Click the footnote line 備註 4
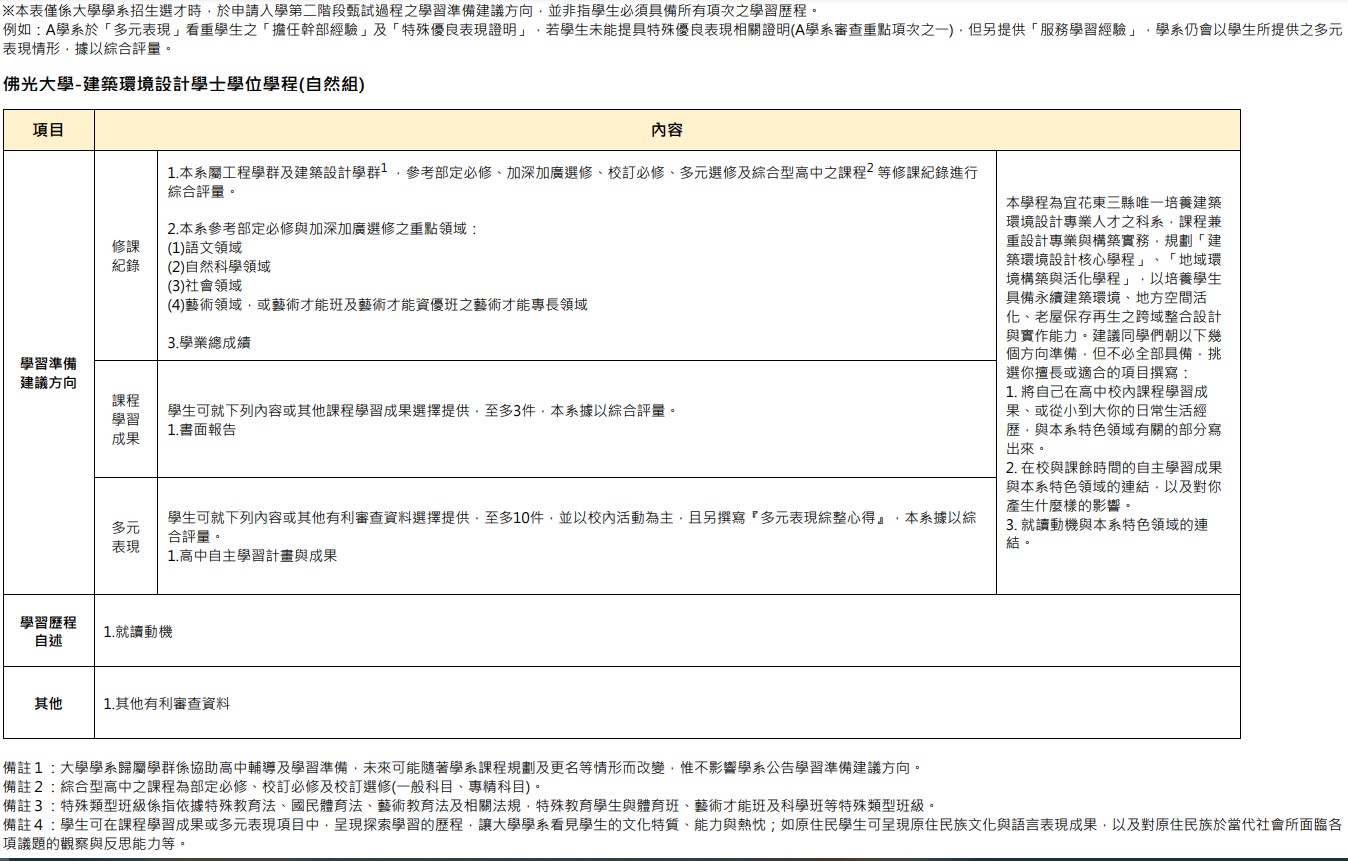 673,834
